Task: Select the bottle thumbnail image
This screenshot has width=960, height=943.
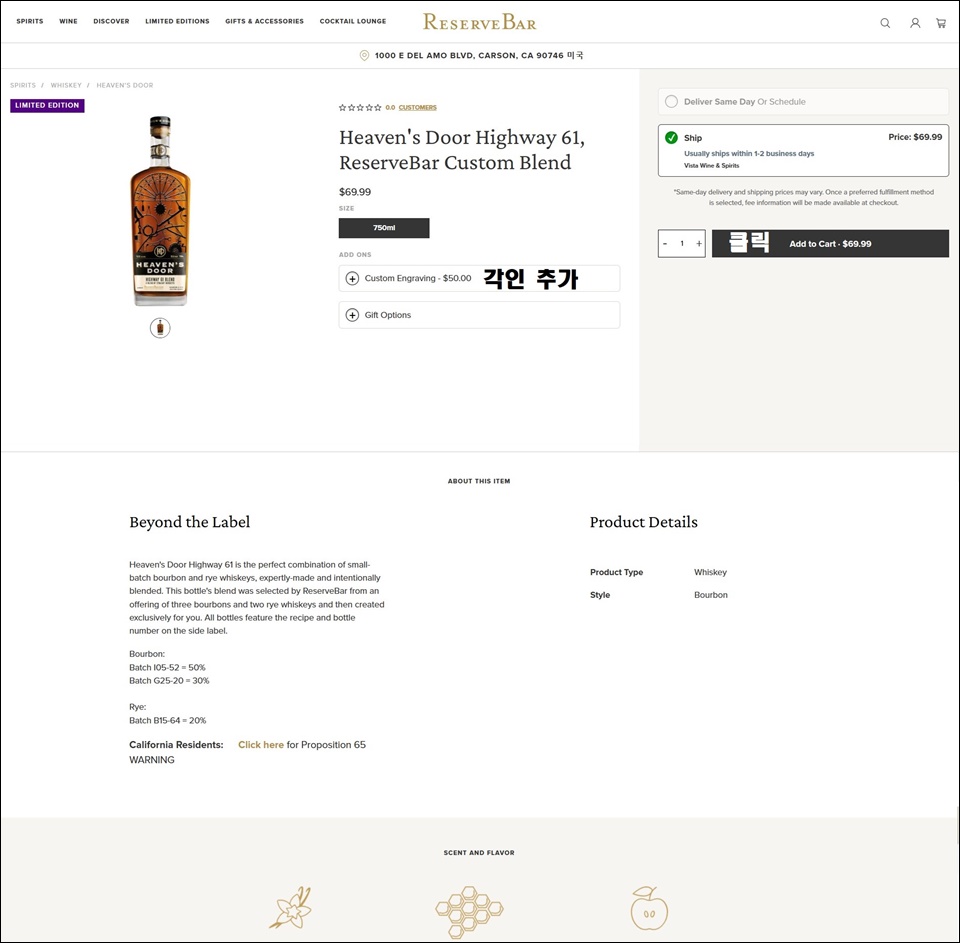Action: click(160, 328)
